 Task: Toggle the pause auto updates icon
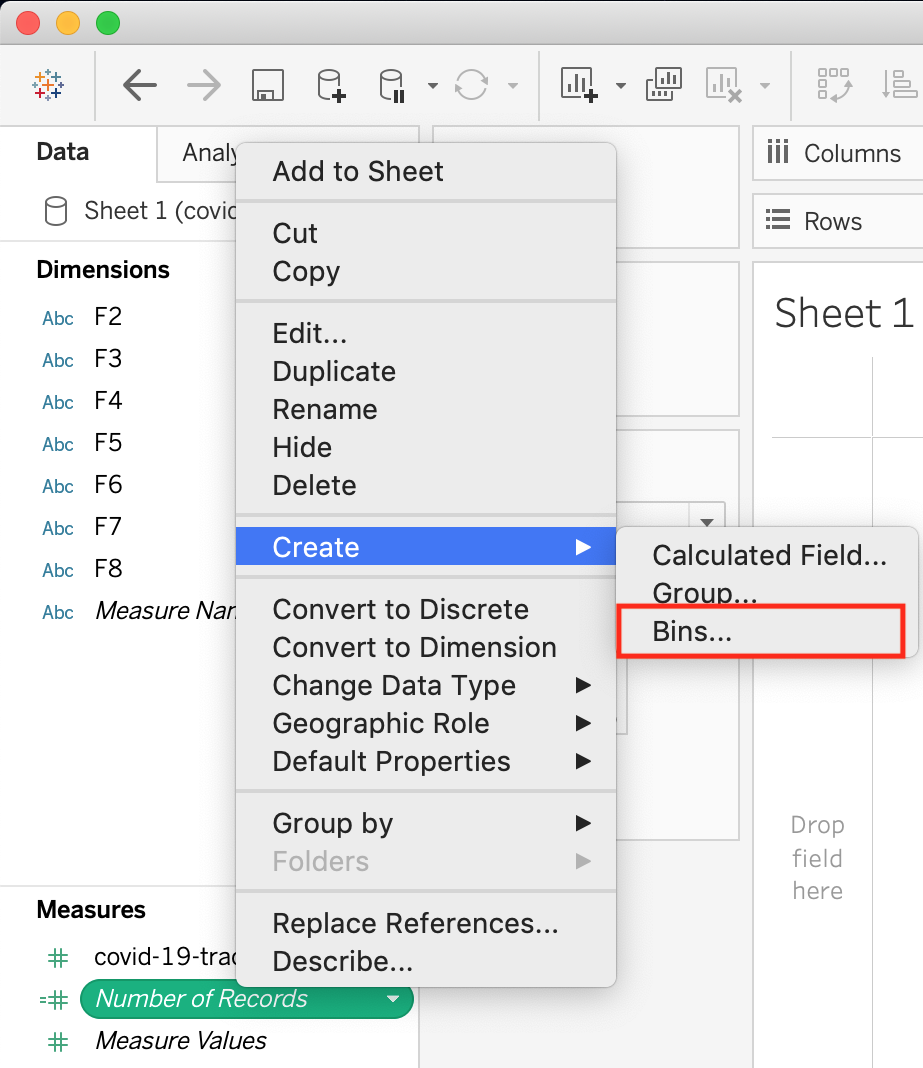(x=393, y=85)
